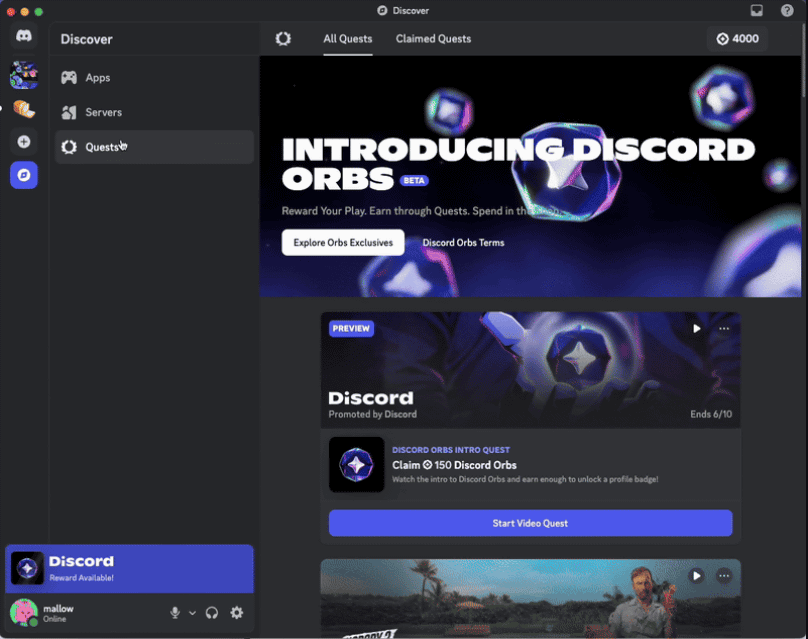
Task: Open the help question mark icon
Action: 787,10
